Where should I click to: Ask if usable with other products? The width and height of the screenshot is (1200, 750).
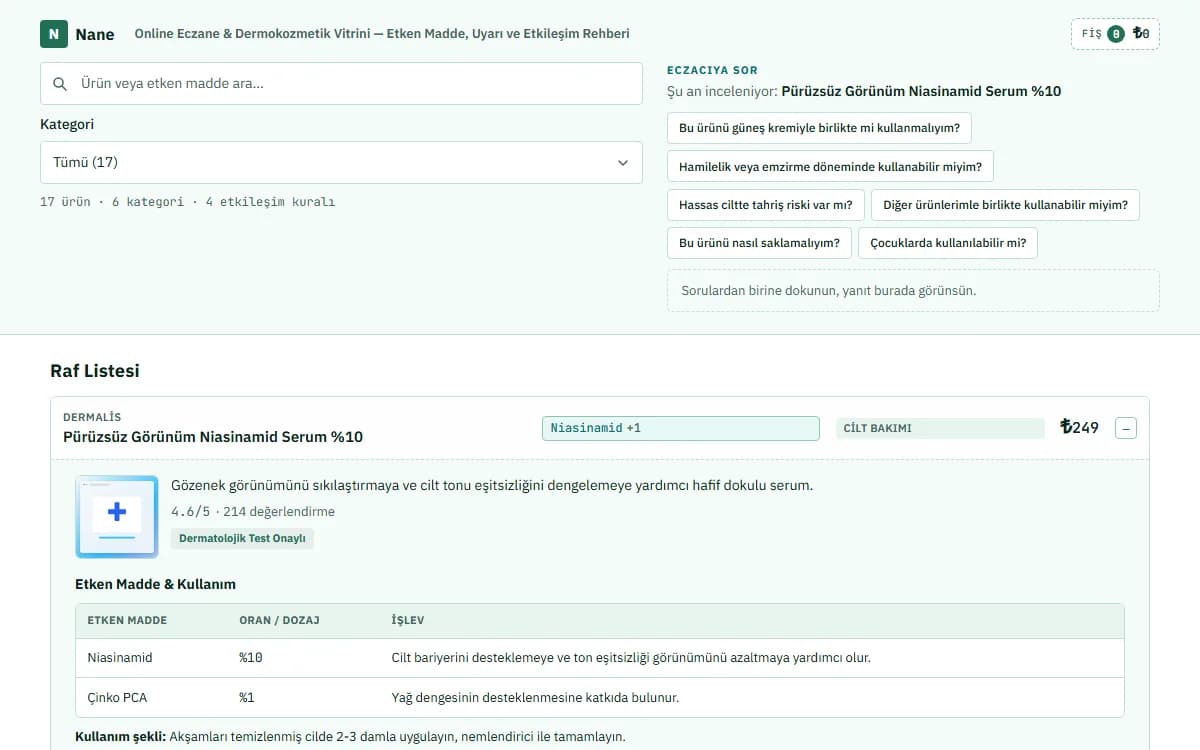[1005, 205]
